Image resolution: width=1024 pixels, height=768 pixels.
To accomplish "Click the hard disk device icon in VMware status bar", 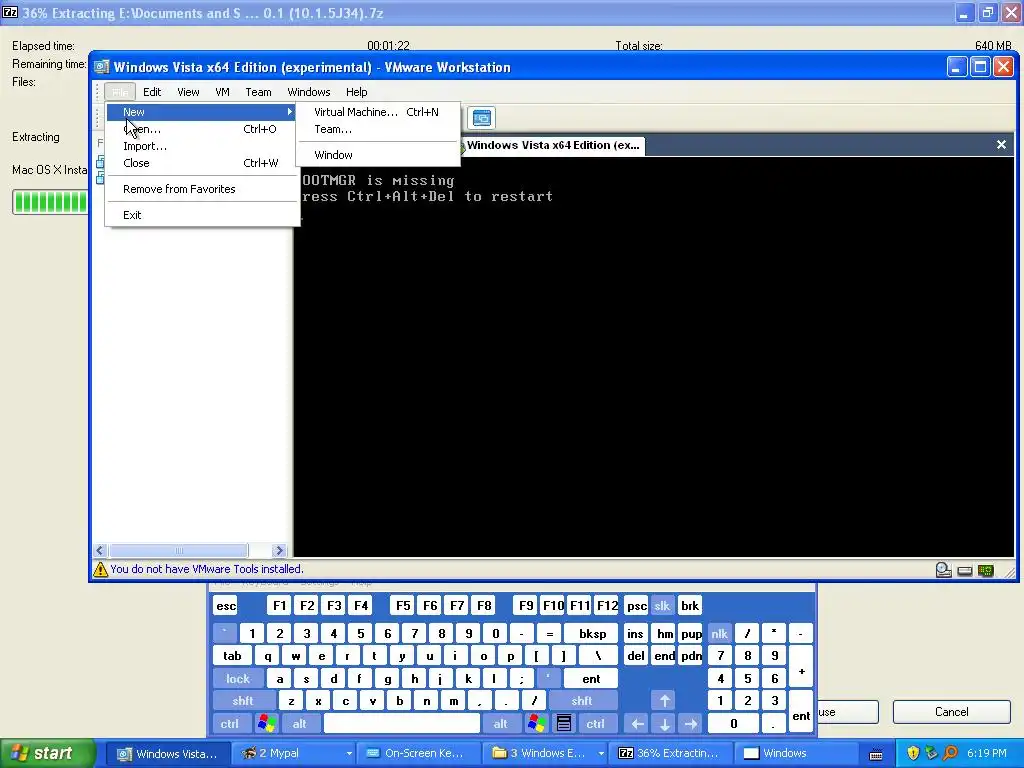I will click(x=965, y=571).
